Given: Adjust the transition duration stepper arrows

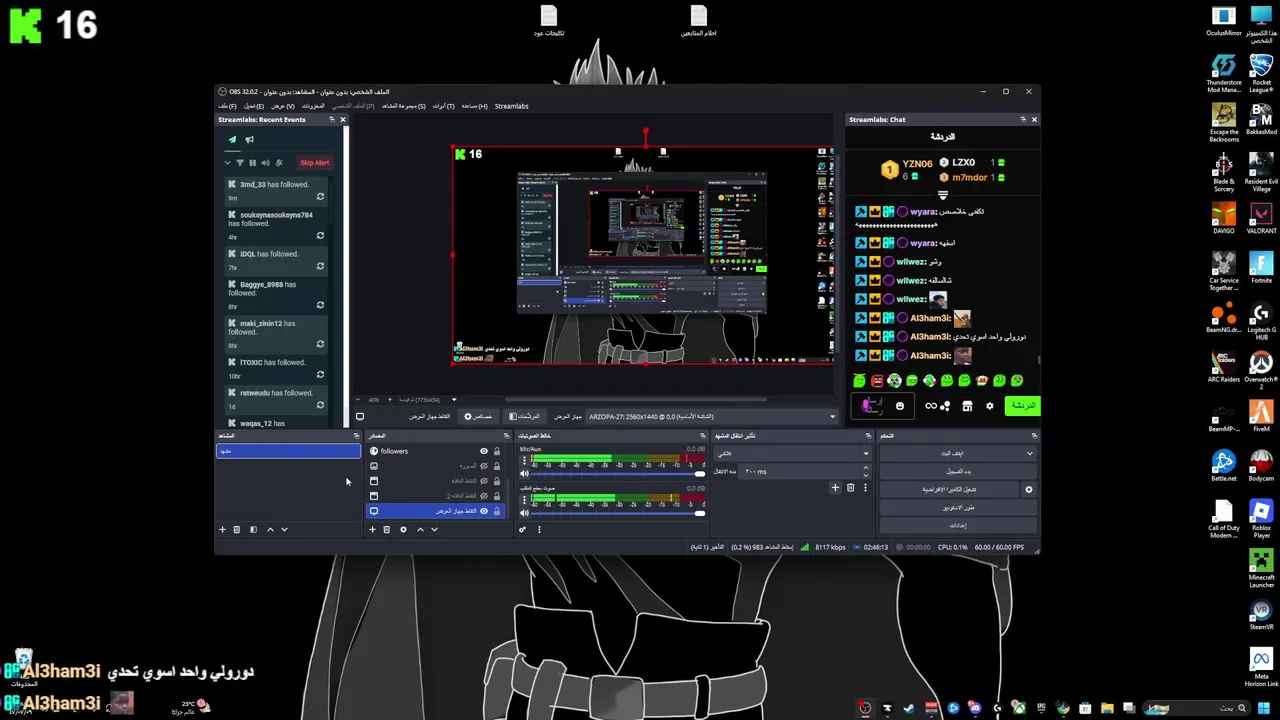Looking at the screenshot, I should click(866, 471).
